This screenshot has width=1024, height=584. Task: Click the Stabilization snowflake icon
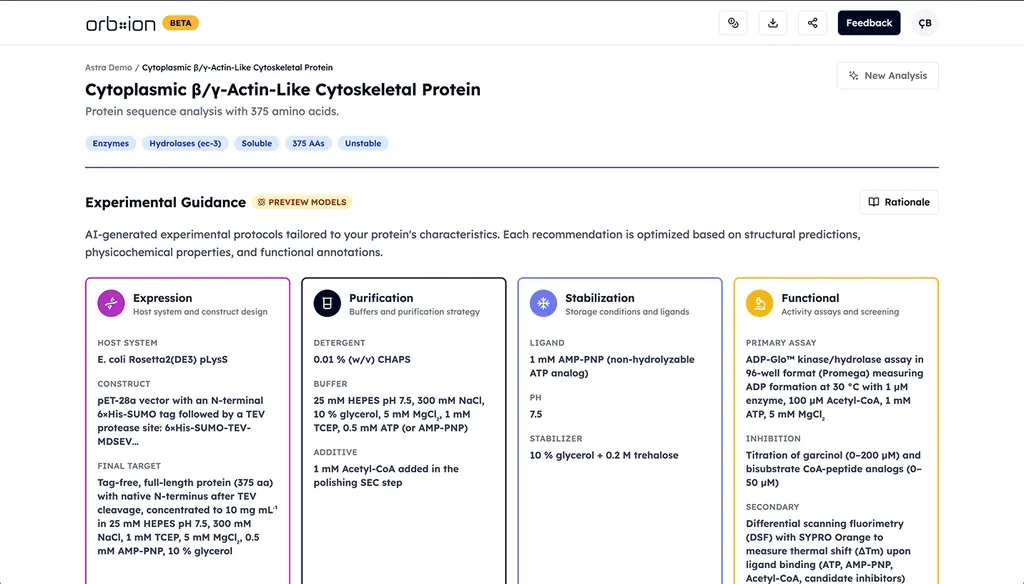click(x=543, y=303)
